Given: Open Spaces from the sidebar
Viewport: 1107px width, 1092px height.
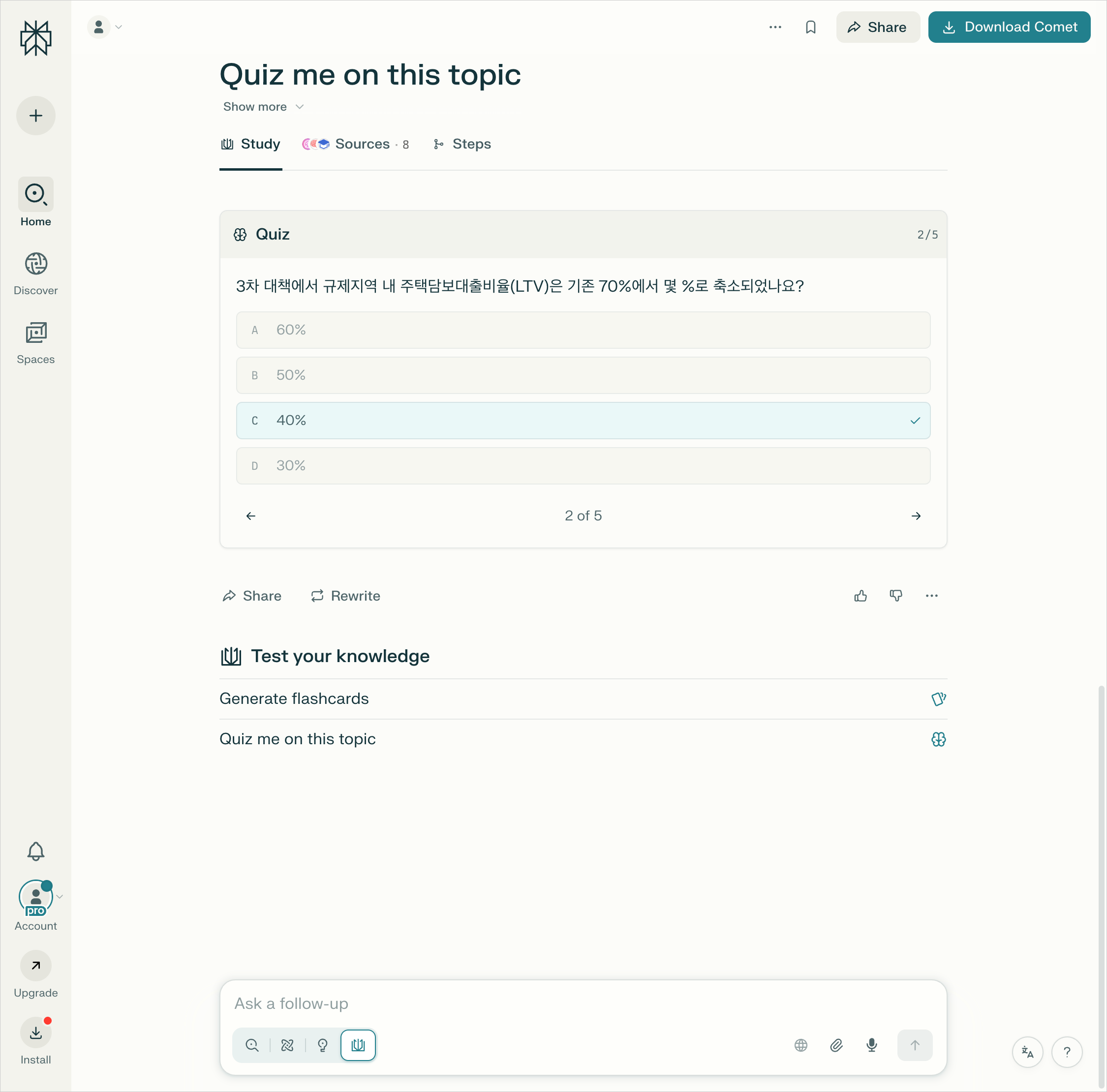Looking at the screenshot, I should [x=35, y=342].
